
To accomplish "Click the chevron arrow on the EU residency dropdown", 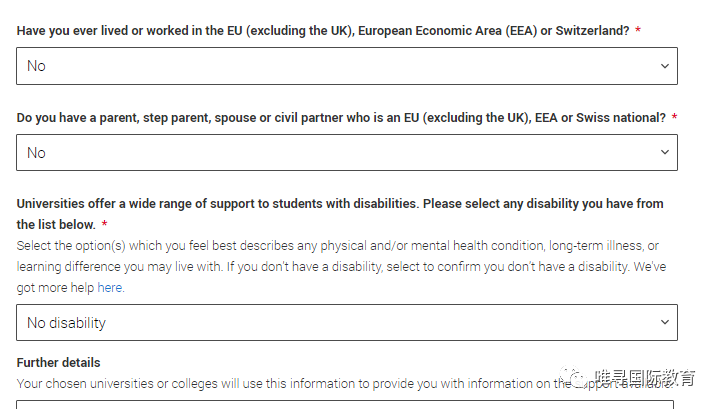I will click(x=665, y=66).
